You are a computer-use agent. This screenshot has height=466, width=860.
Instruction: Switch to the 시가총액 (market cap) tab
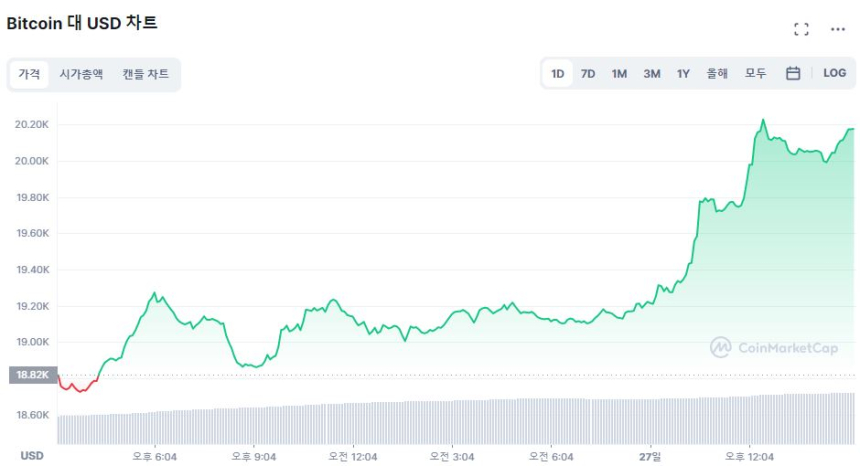81,74
